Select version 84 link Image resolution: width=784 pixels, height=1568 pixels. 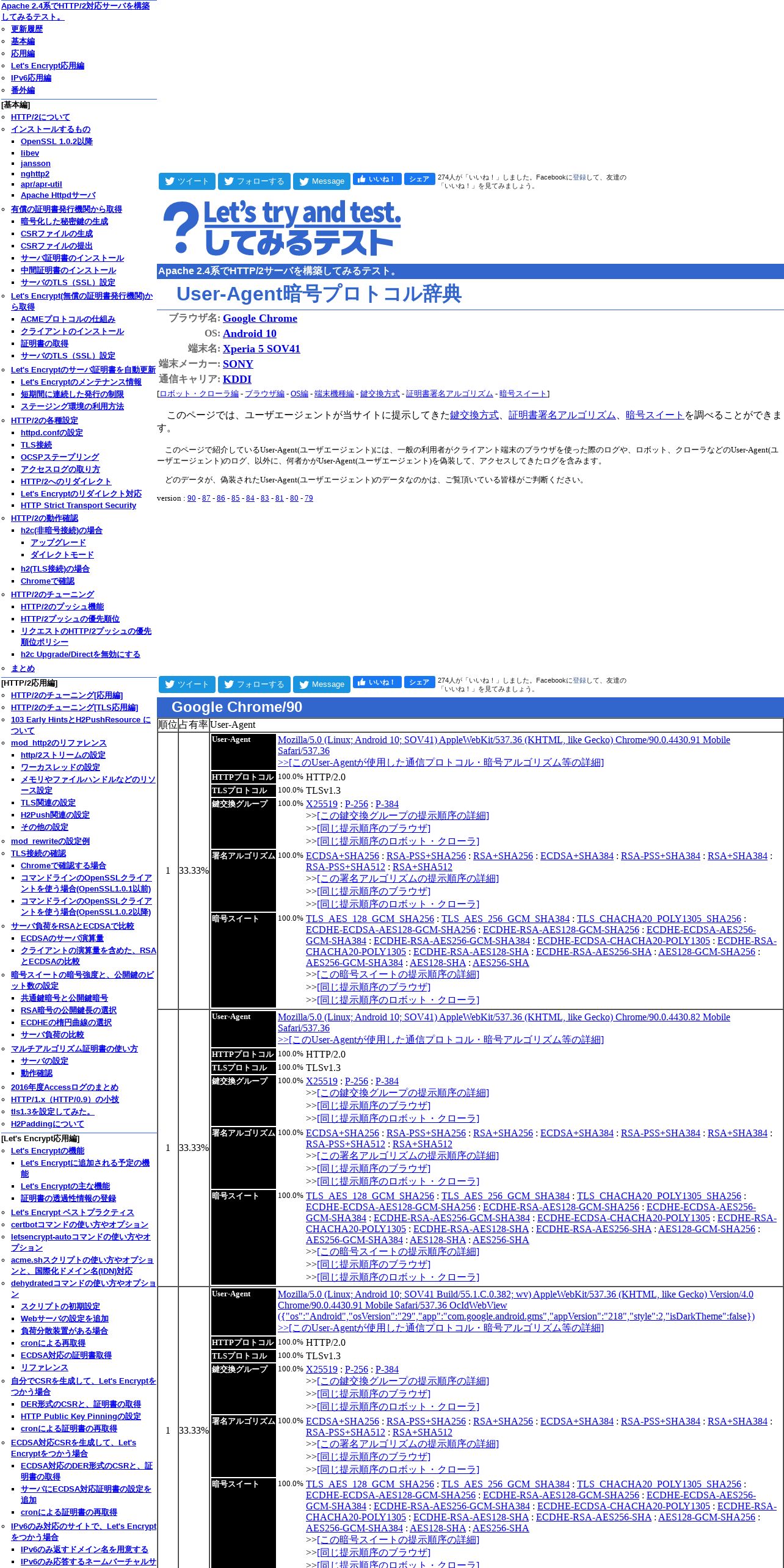point(250,498)
